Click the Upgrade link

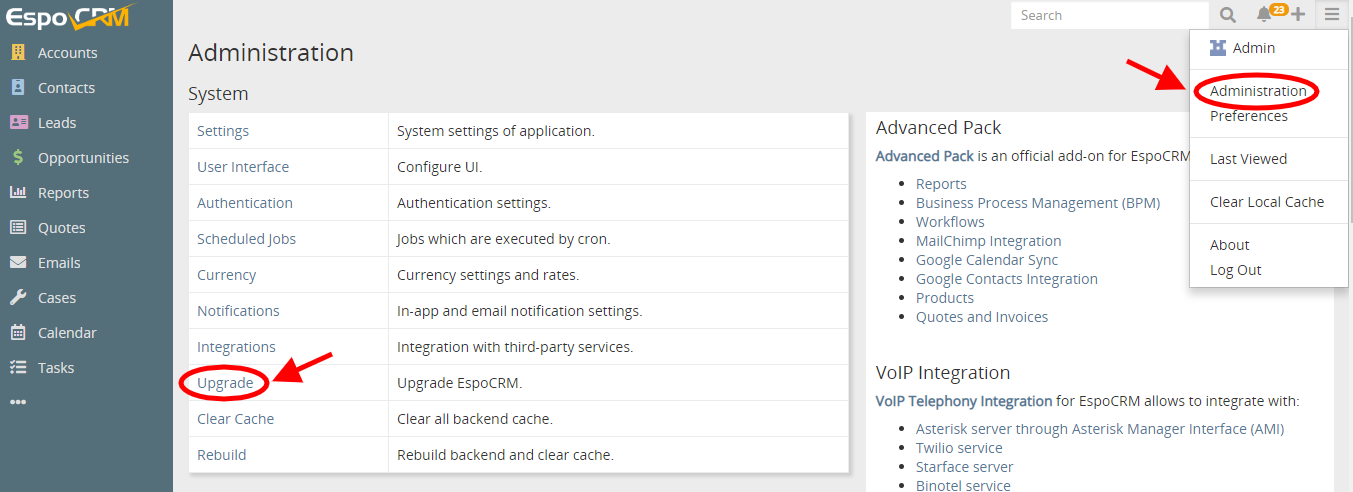point(225,383)
